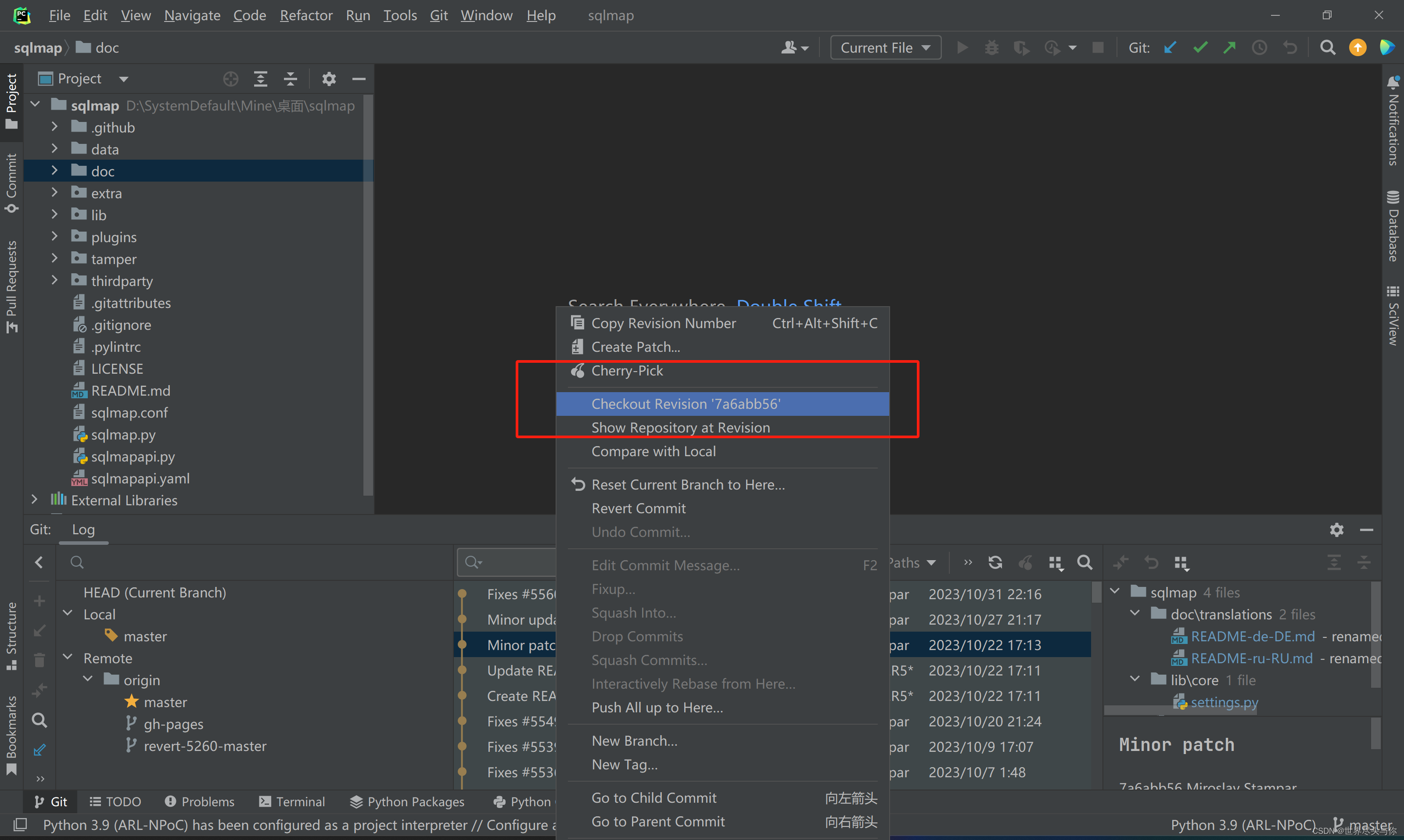Screen dimensions: 1404x840
Task: Click Cherry-pick icon in Git log toolbar
Action: coord(1025,562)
